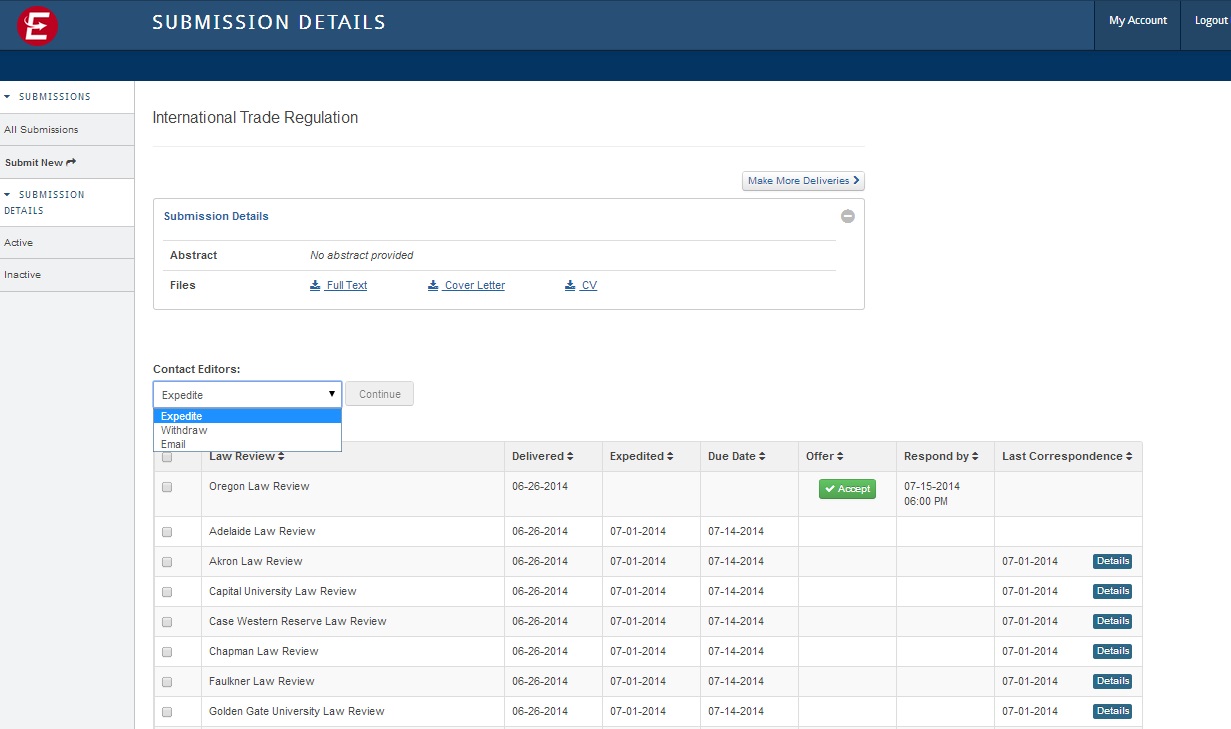
Task: Accept the Oregon Law Review offer
Action: click(847, 489)
